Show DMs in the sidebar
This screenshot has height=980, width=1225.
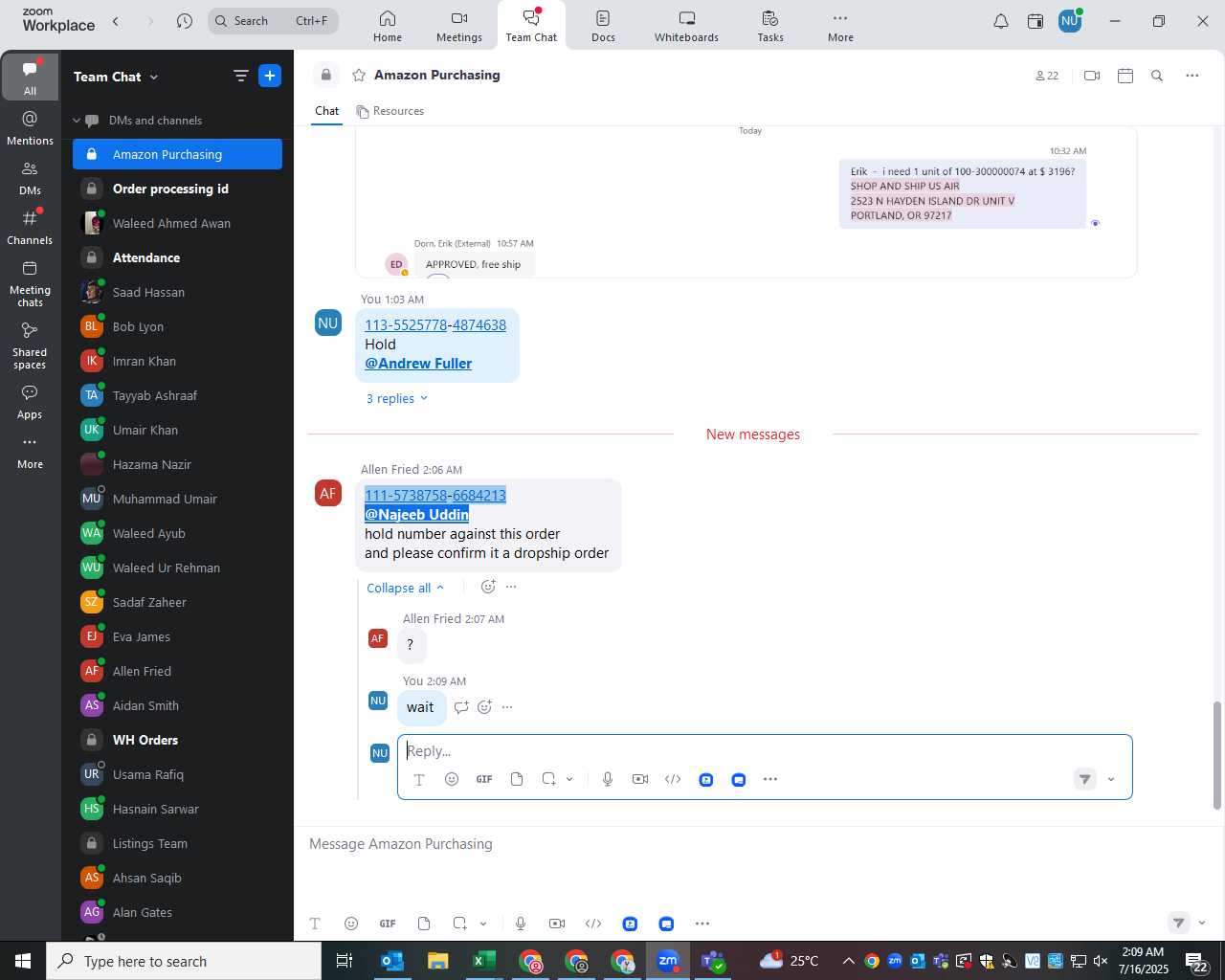[x=31, y=178]
